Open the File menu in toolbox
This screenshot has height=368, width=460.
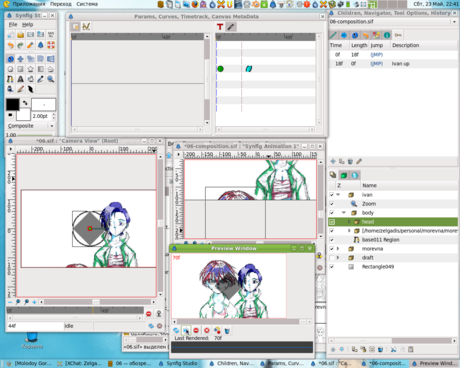(13, 25)
